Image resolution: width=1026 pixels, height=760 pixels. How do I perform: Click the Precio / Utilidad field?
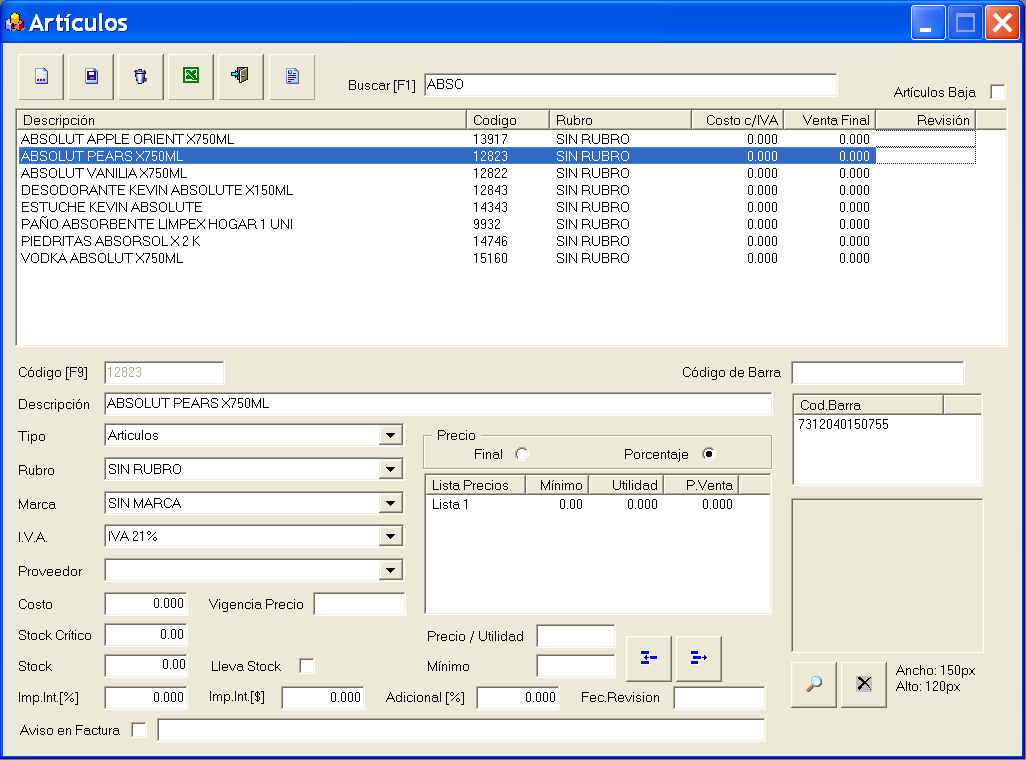576,636
